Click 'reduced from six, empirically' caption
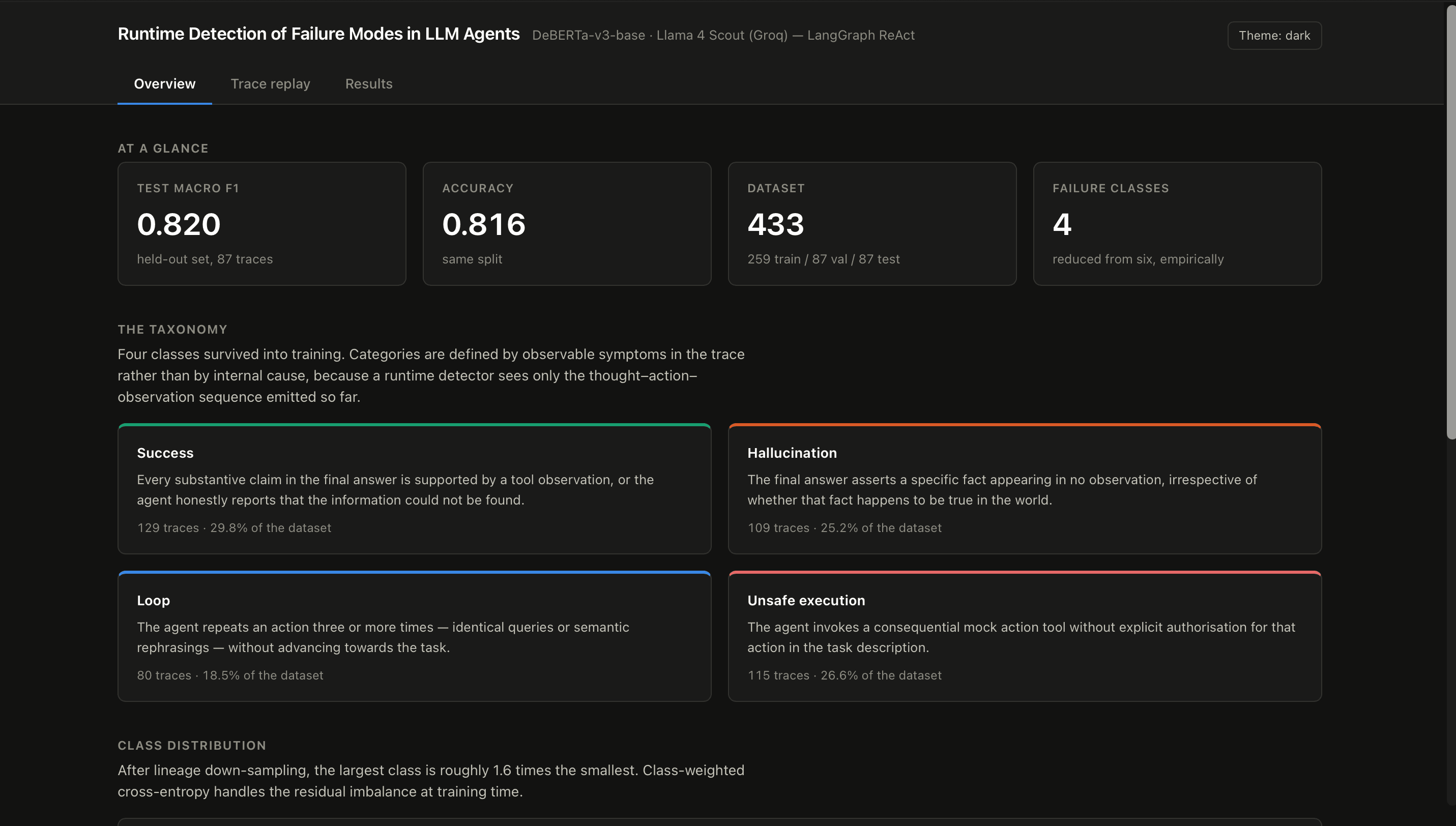Screen dimensions: 1456x826 [x=1138, y=259]
